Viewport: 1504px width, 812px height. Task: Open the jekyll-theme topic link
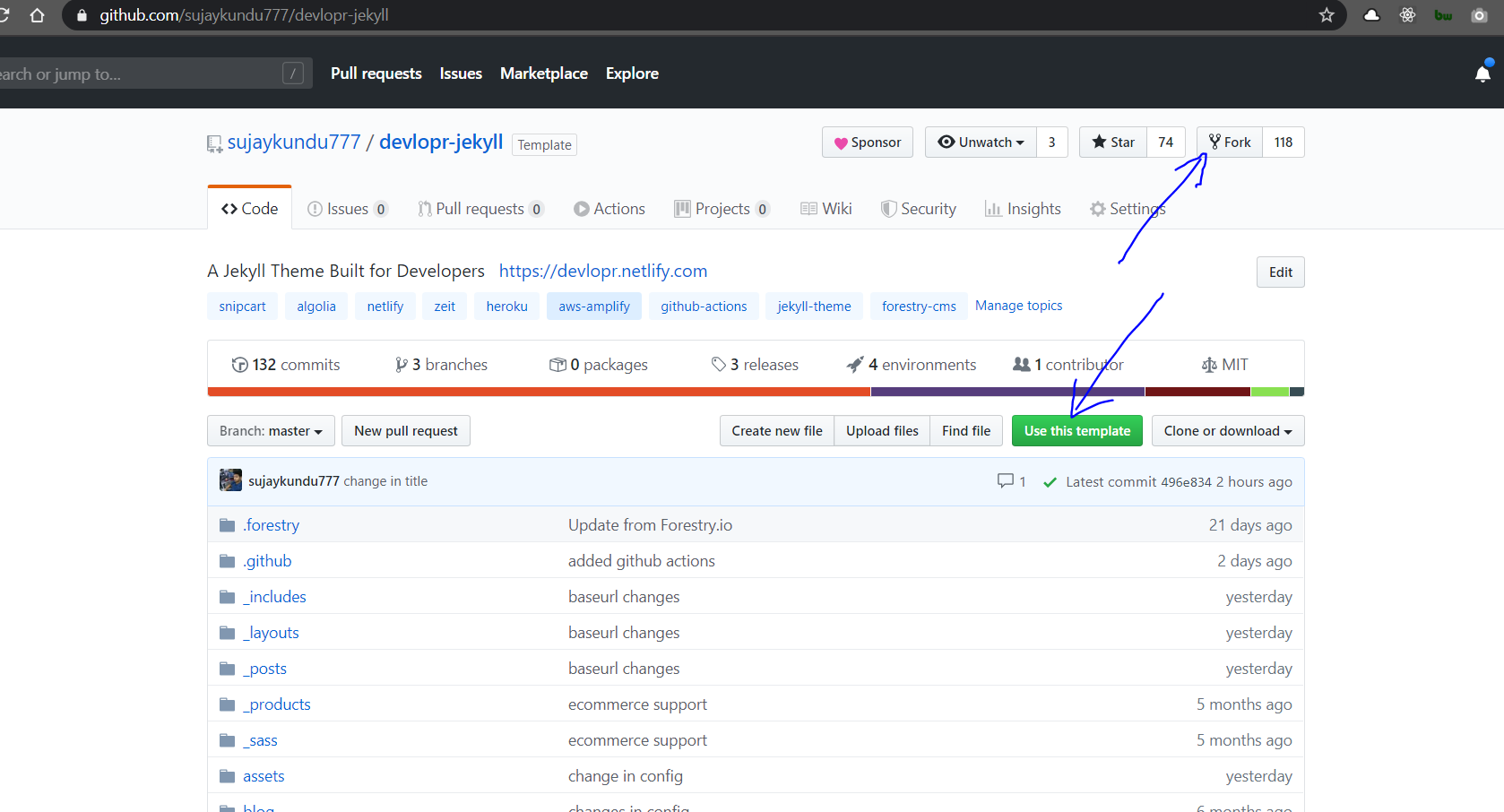pyautogui.click(x=814, y=306)
